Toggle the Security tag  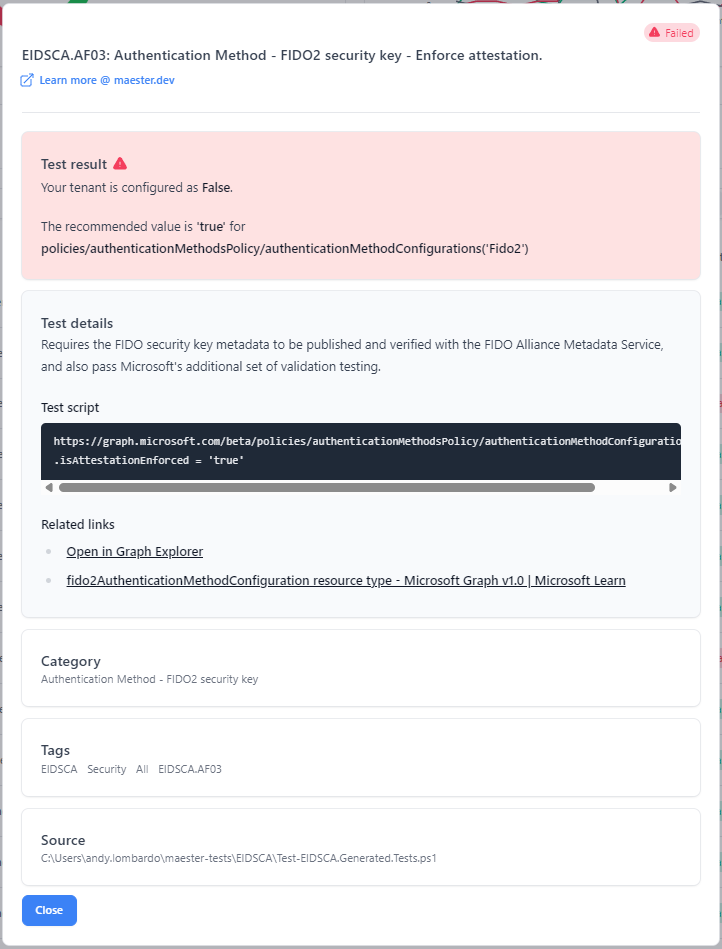(106, 769)
